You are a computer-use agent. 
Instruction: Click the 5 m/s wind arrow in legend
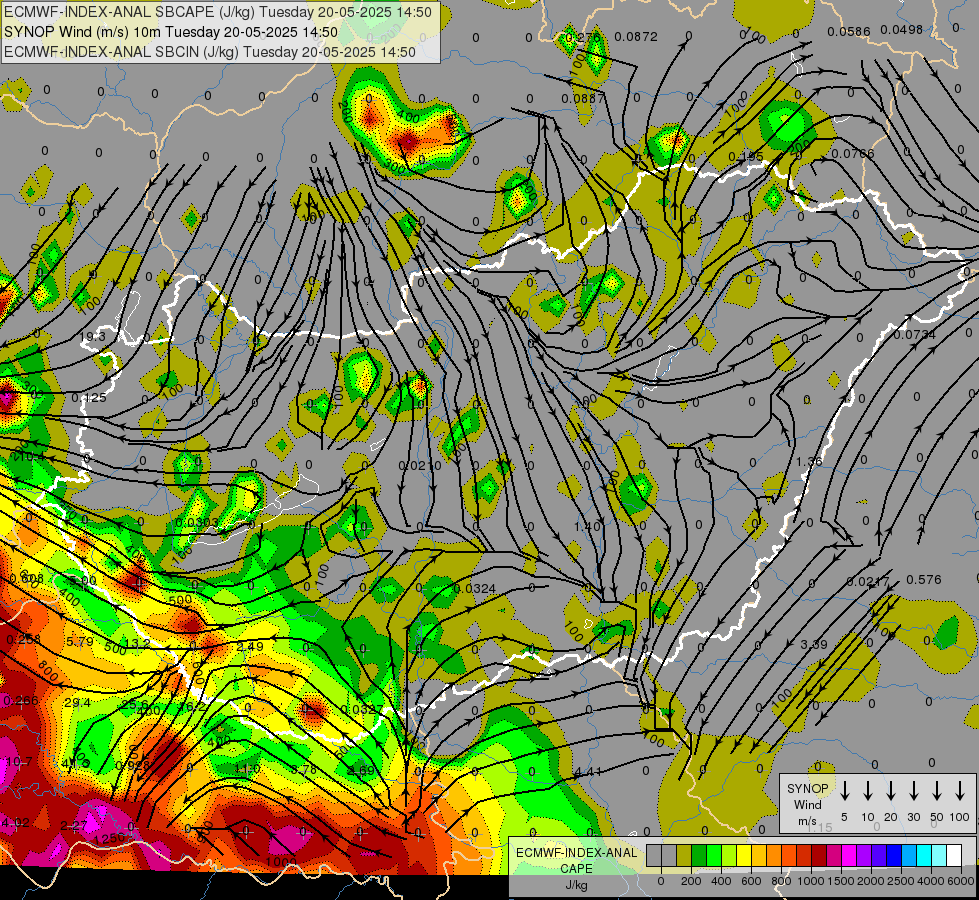tap(844, 791)
